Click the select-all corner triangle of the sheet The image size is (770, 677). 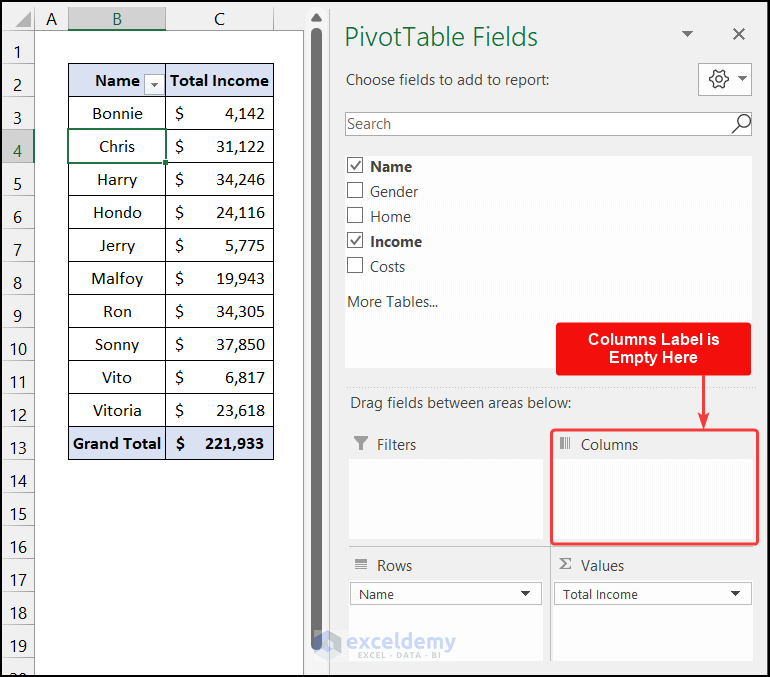23,19
